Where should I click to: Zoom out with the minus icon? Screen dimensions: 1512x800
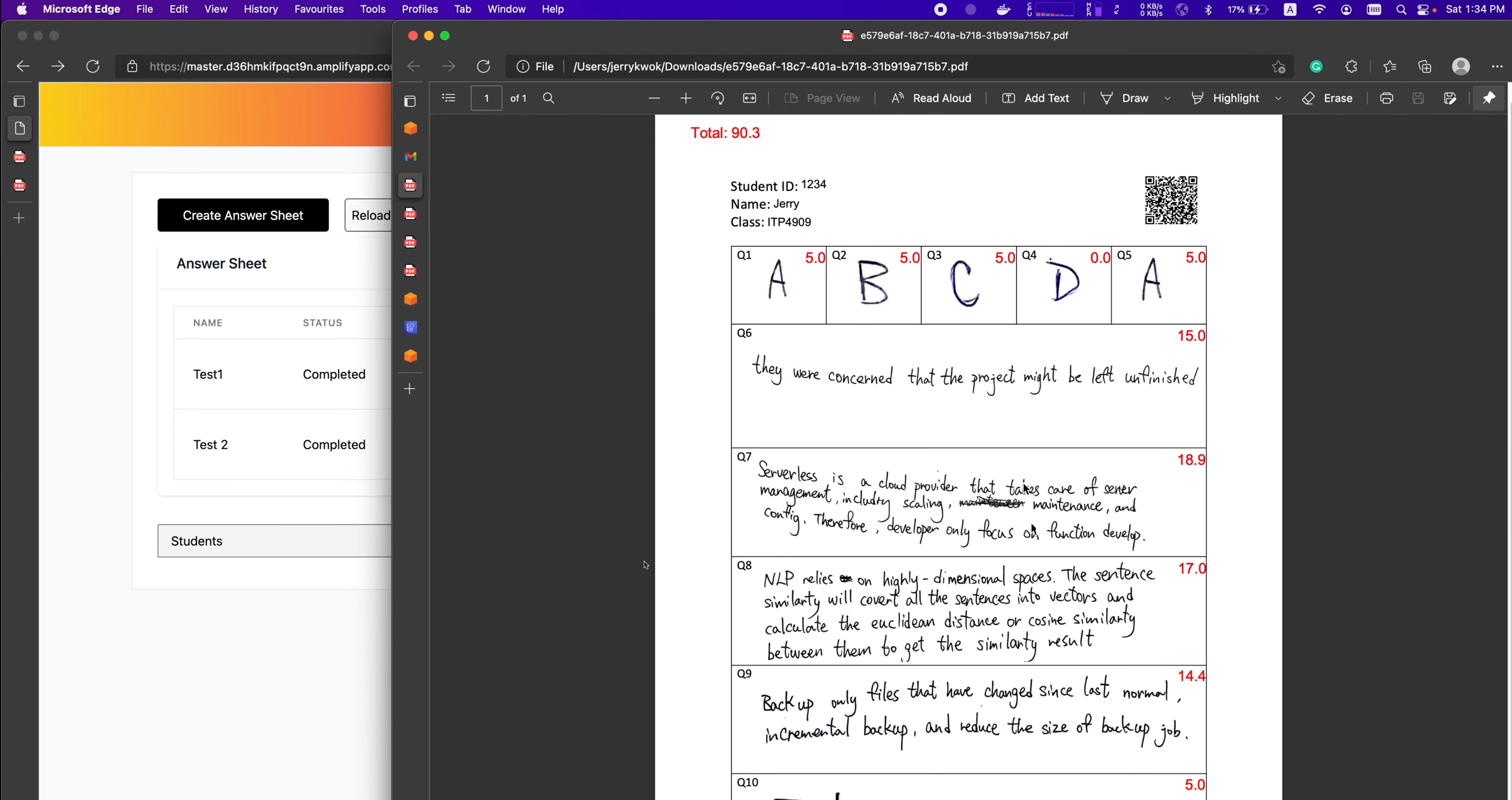tap(654, 98)
